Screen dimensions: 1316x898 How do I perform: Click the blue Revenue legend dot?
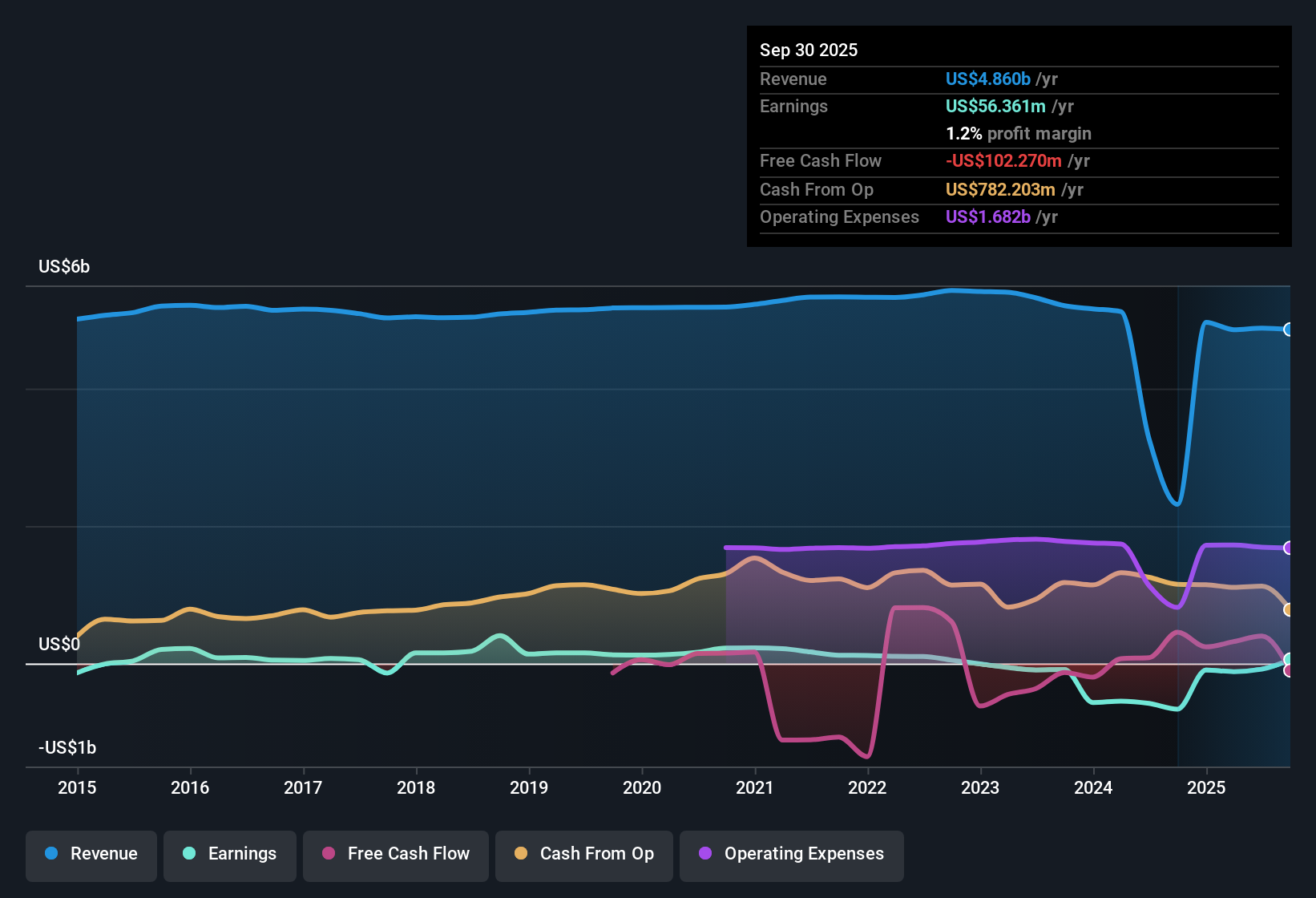51,854
